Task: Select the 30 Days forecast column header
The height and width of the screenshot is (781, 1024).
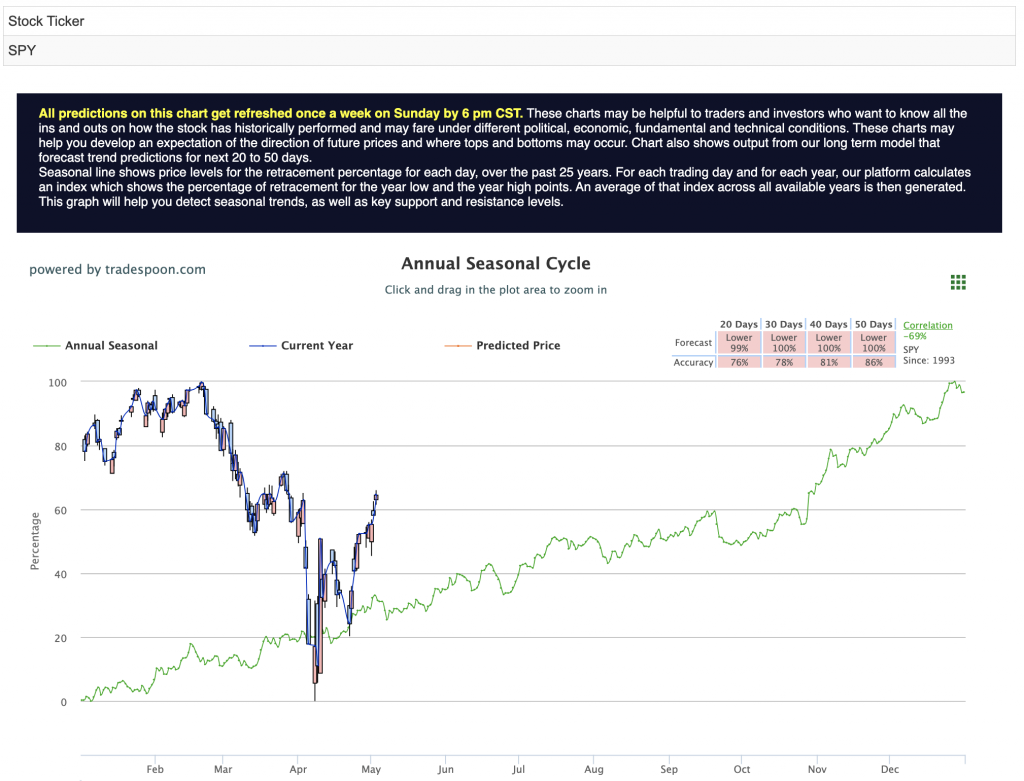Action: [784, 325]
